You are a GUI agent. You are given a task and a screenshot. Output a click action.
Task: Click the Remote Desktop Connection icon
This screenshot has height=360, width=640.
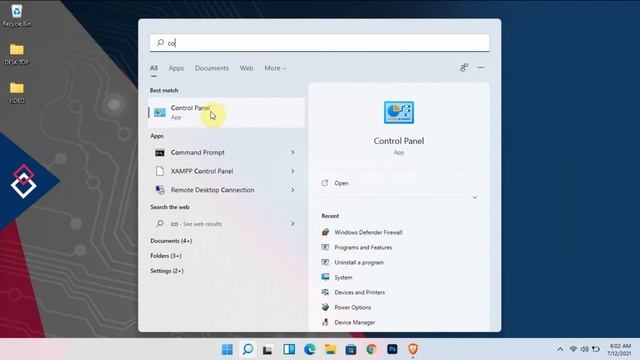160,190
